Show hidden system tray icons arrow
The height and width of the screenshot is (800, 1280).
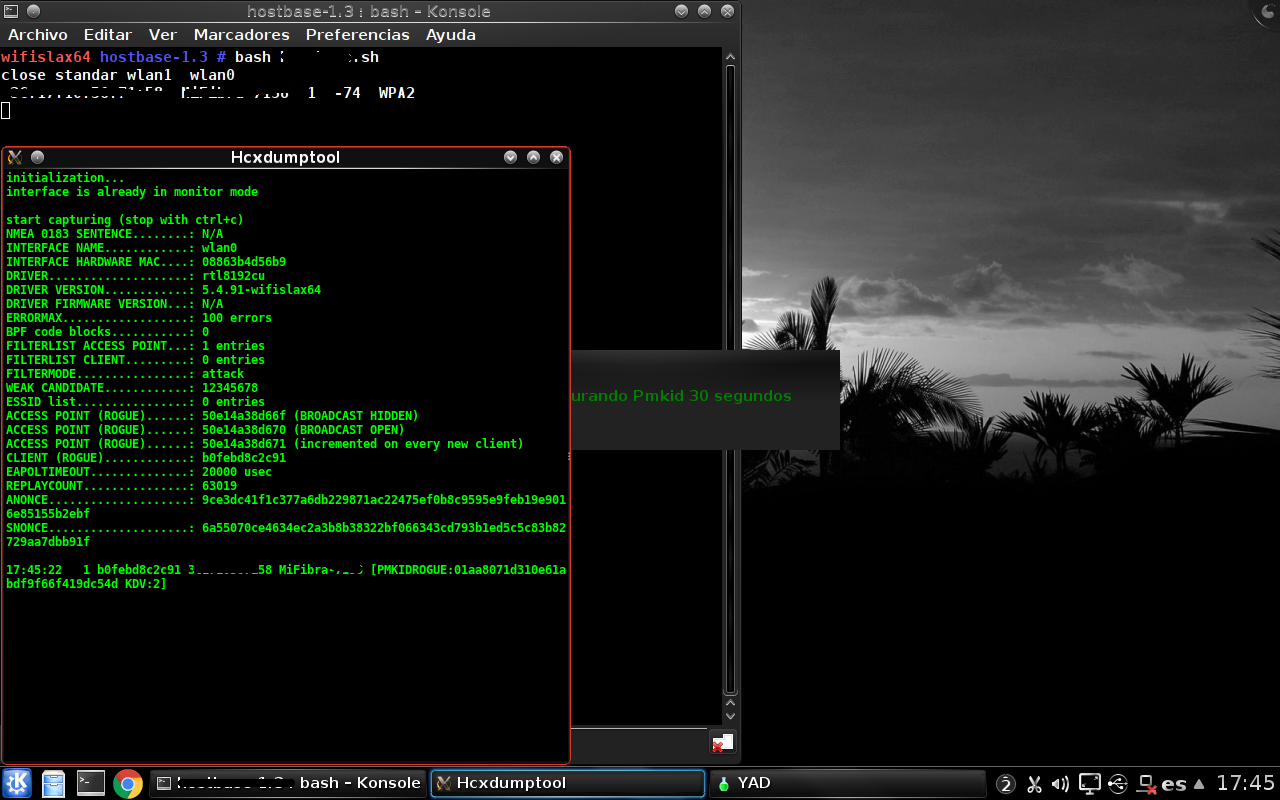1199,784
